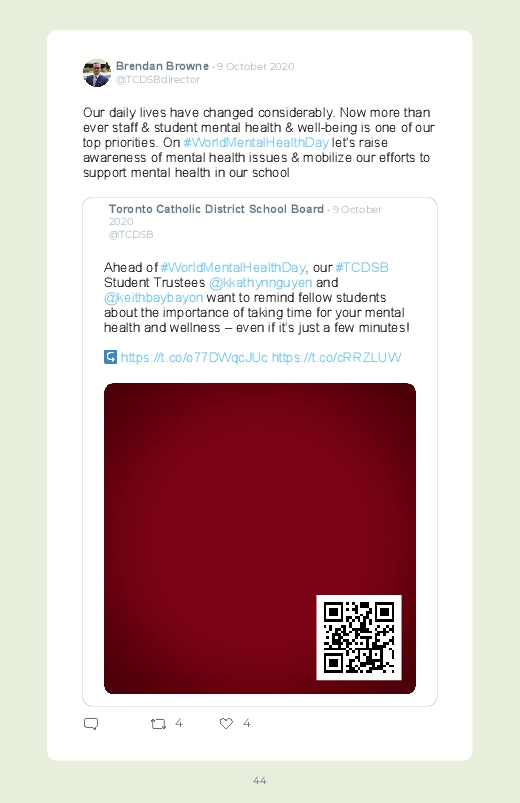Click the blue arrow icon before links
The image size is (520, 803).
[110, 357]
